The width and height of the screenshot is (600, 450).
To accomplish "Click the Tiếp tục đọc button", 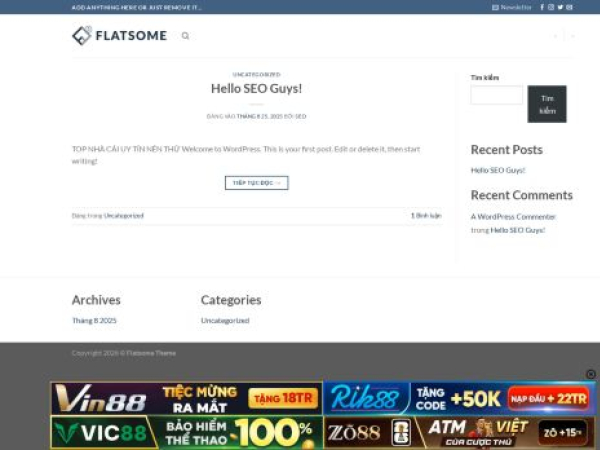I will click(x=256, y=183).
